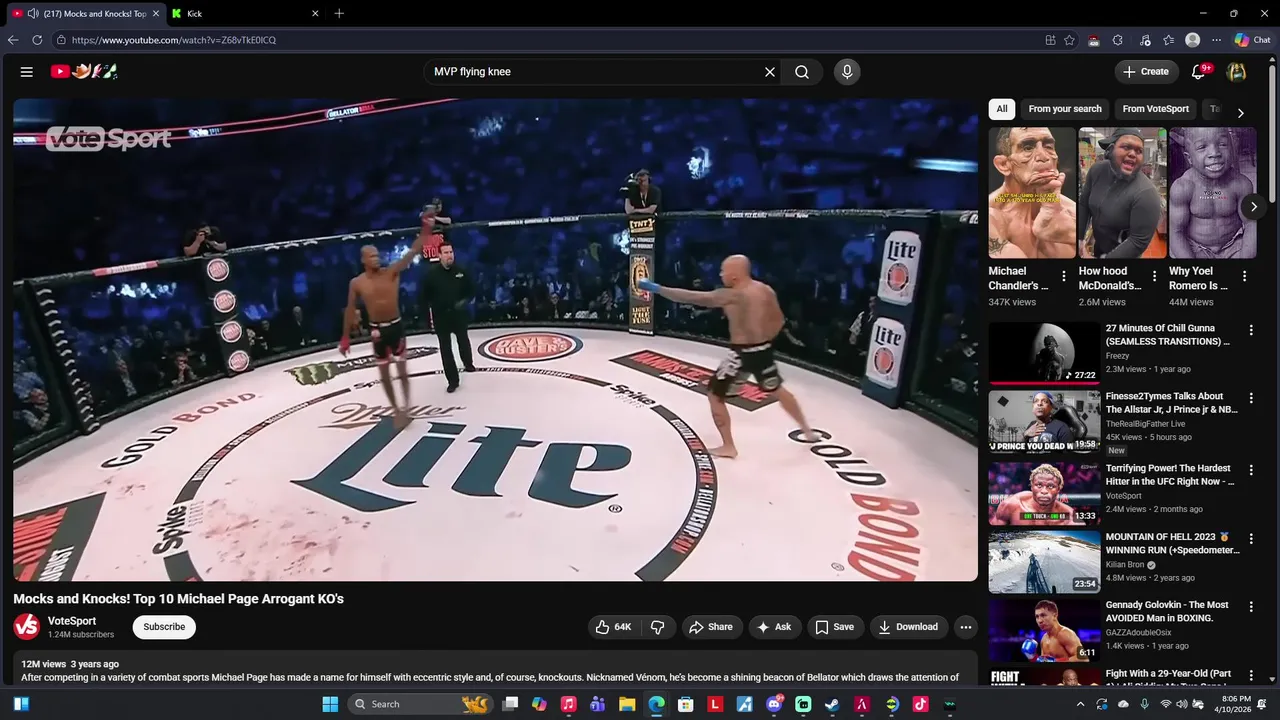Open options for Why Yoel Romero short

[1245, 277]
